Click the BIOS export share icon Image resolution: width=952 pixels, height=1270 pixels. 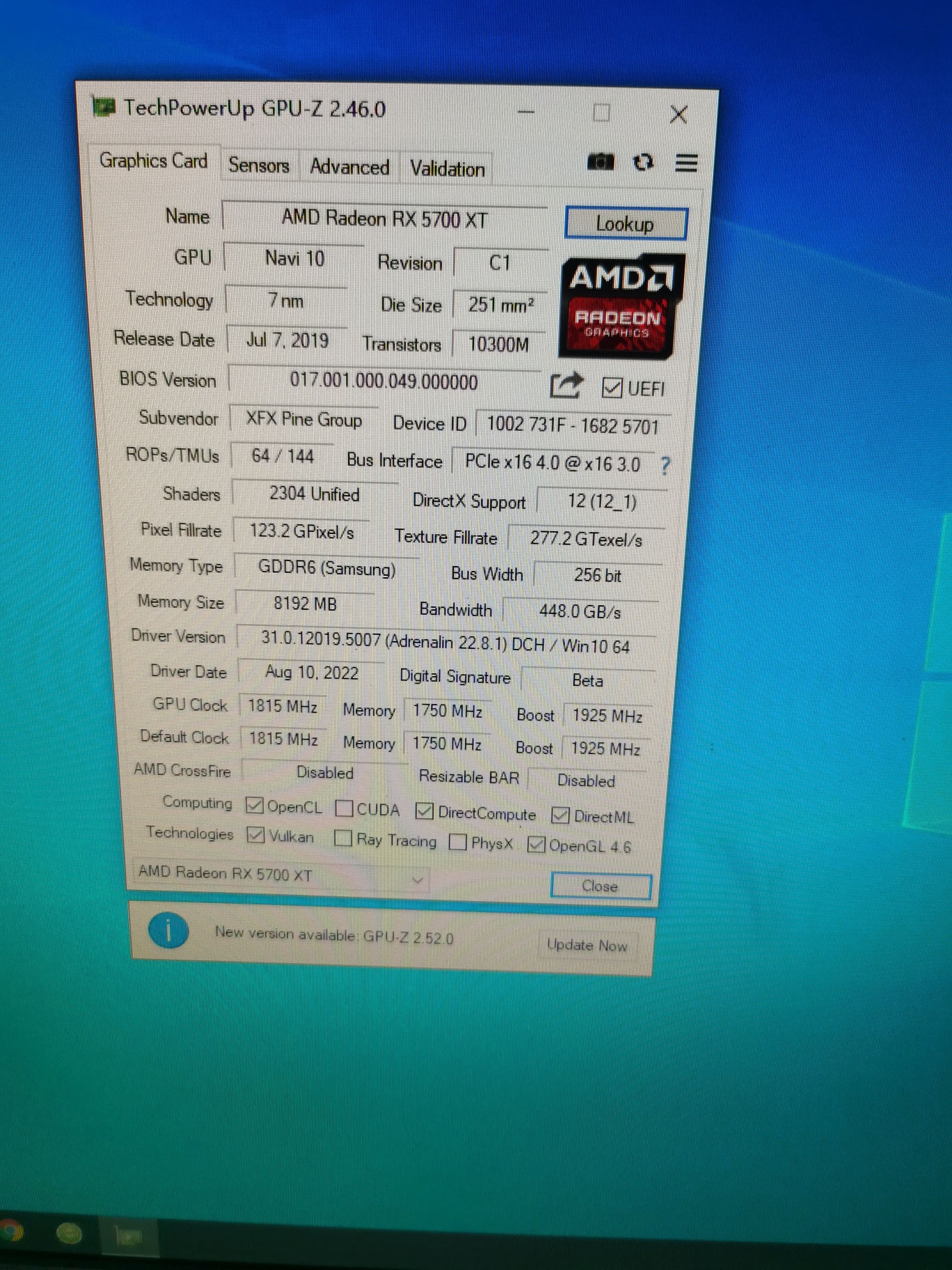click(x=566, y=385)
